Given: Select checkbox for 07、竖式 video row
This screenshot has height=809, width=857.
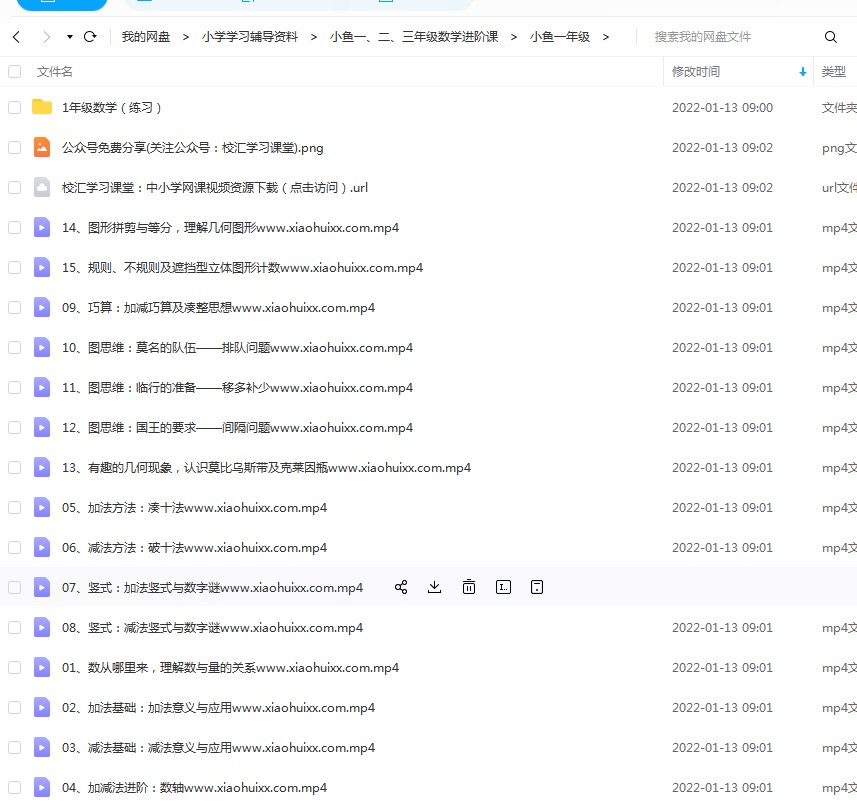Looking at the screenshot, I should (x=15, y=588).
